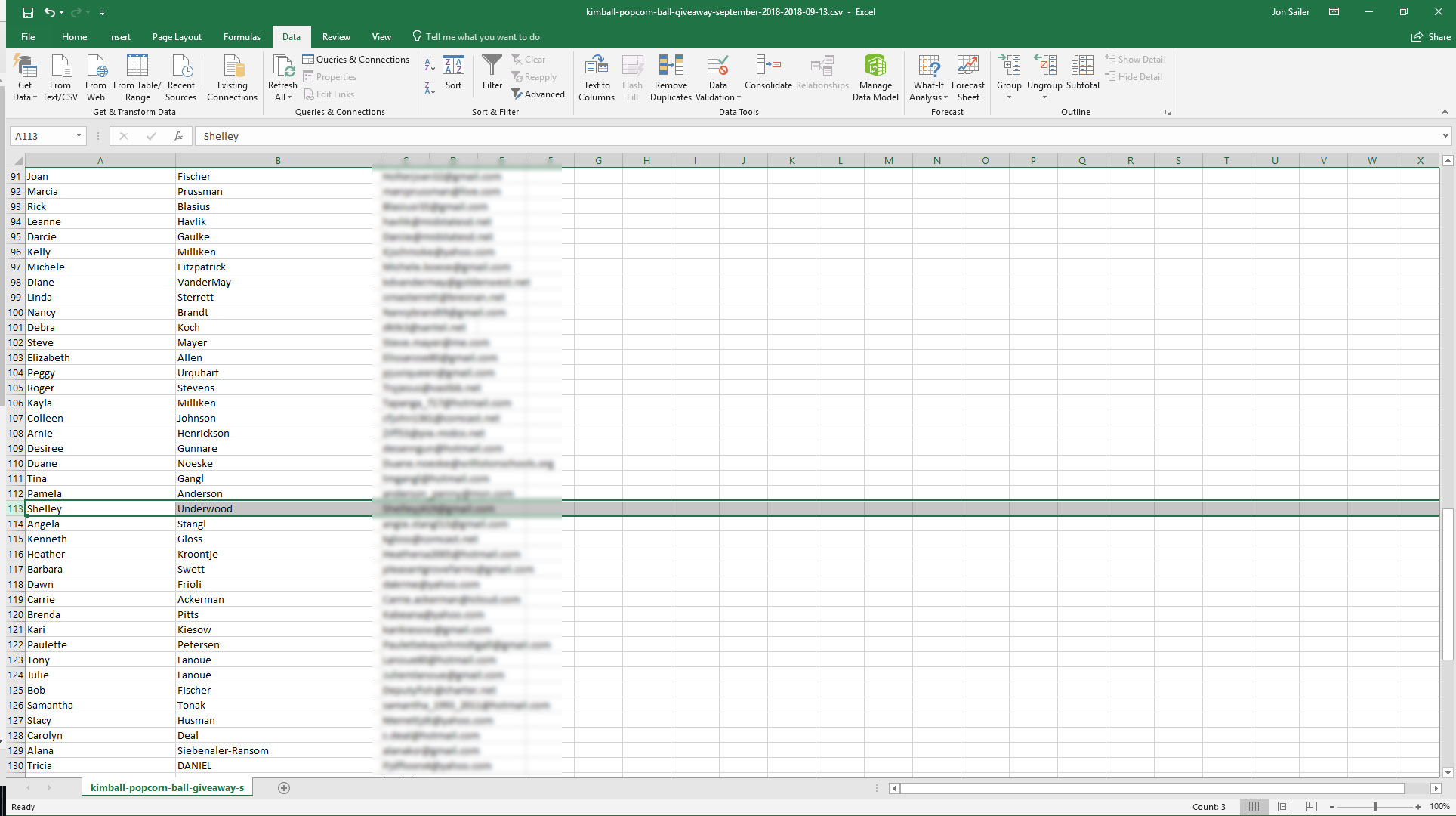
Task: Collapse the ribbon with chevron
Action: tap(1445, 112)
